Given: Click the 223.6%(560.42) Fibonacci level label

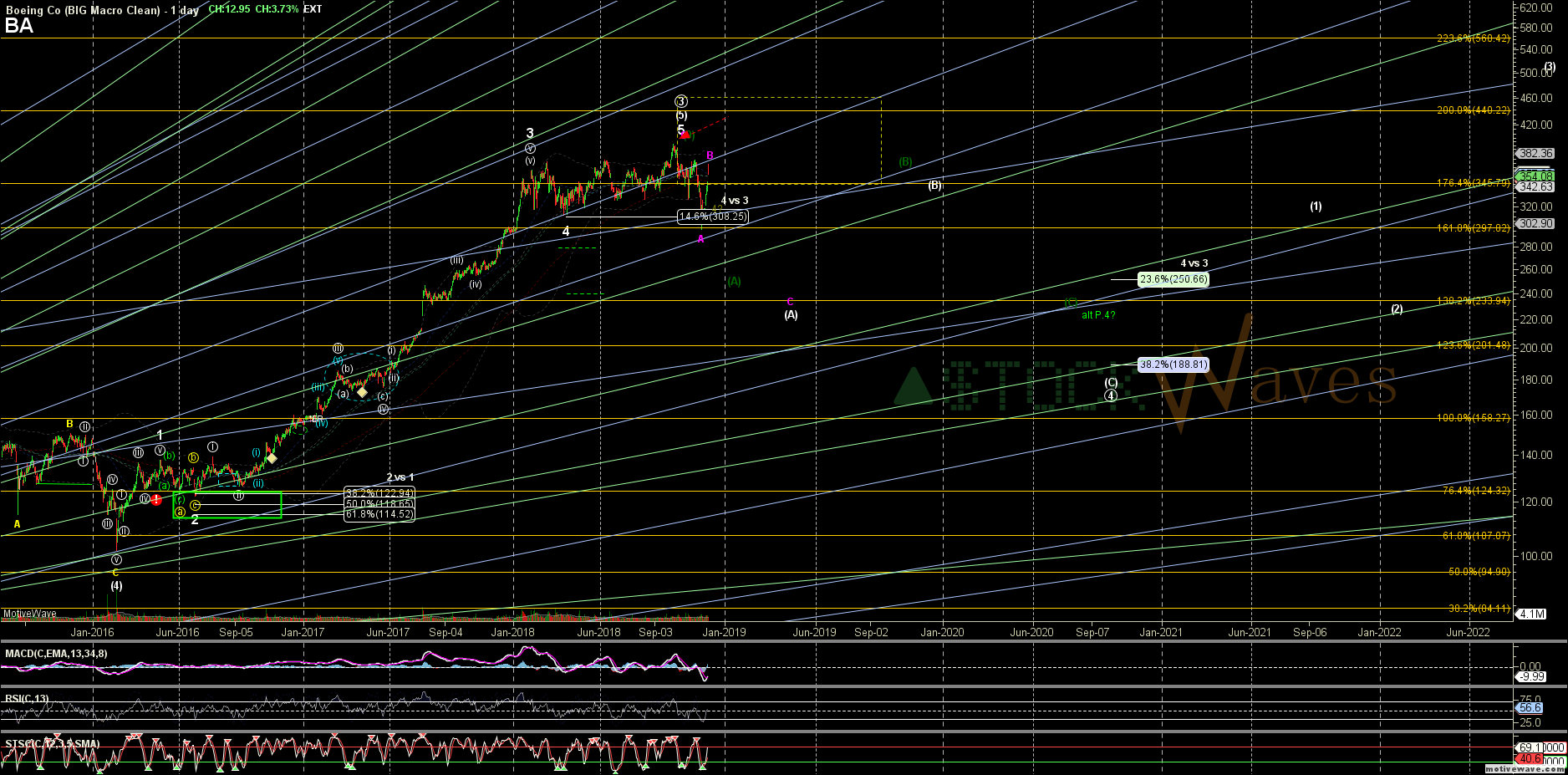Looking at the screenshot, I should [1474, 38].
